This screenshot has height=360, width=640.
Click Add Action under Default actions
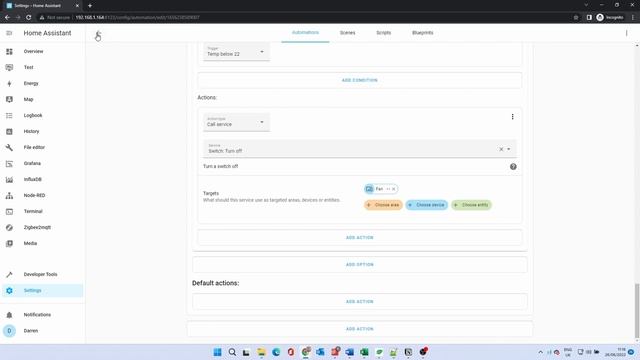tap(360, 302)
